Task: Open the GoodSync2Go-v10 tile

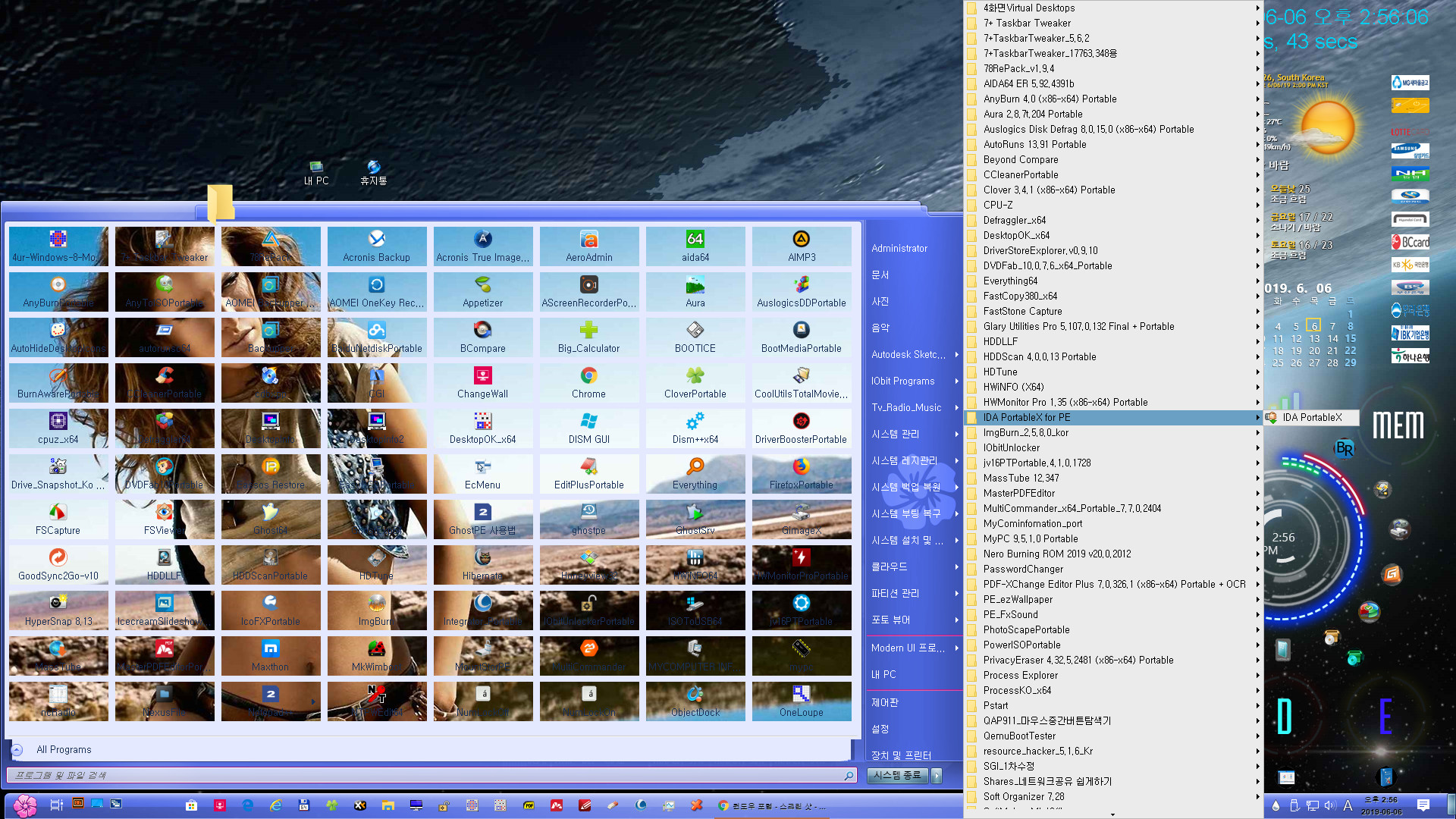Action: click(x=58, y=565)
